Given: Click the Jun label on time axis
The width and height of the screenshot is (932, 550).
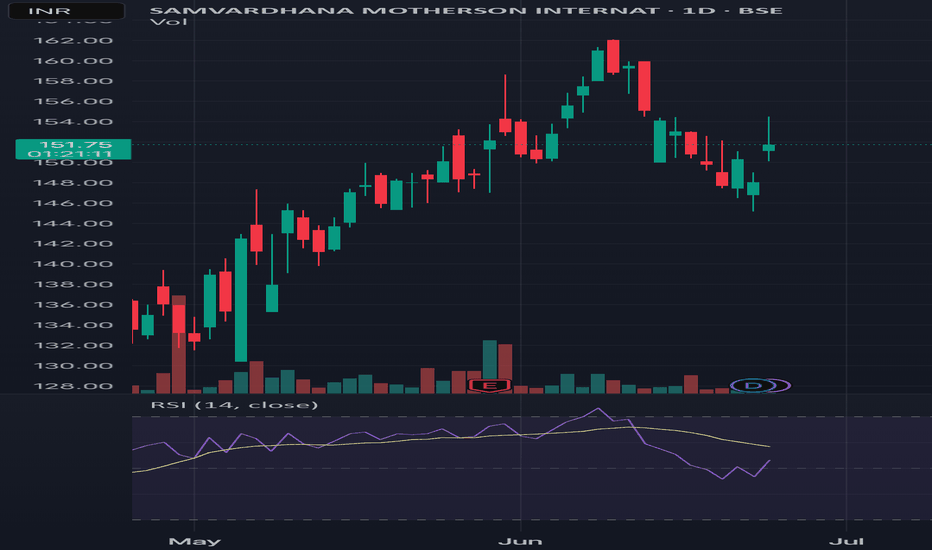Looking at the screenshot, I should point(520,542).
